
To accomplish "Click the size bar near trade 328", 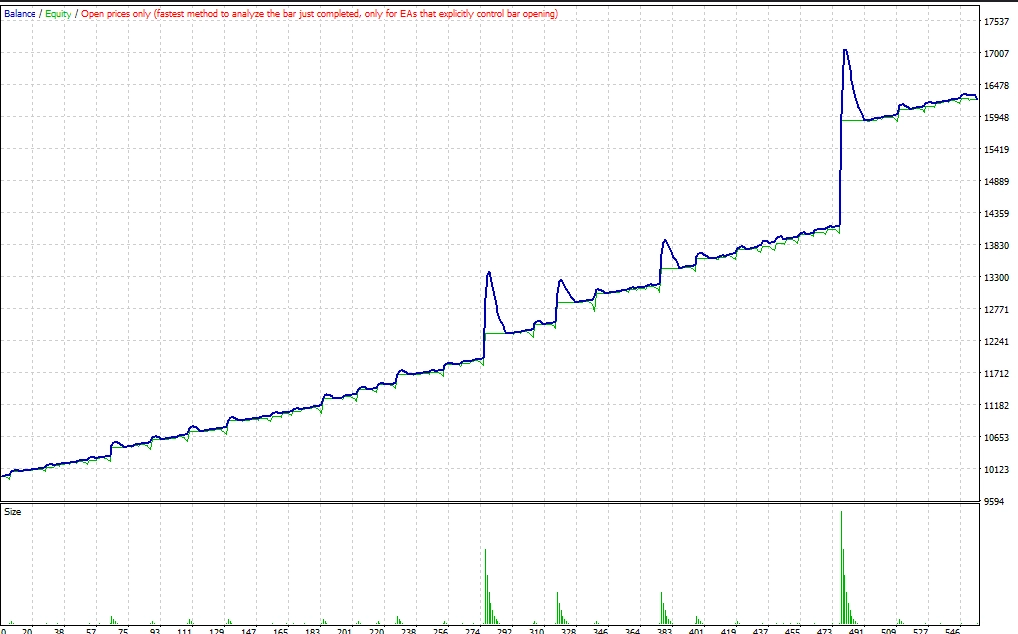I will tap(558, 608).
